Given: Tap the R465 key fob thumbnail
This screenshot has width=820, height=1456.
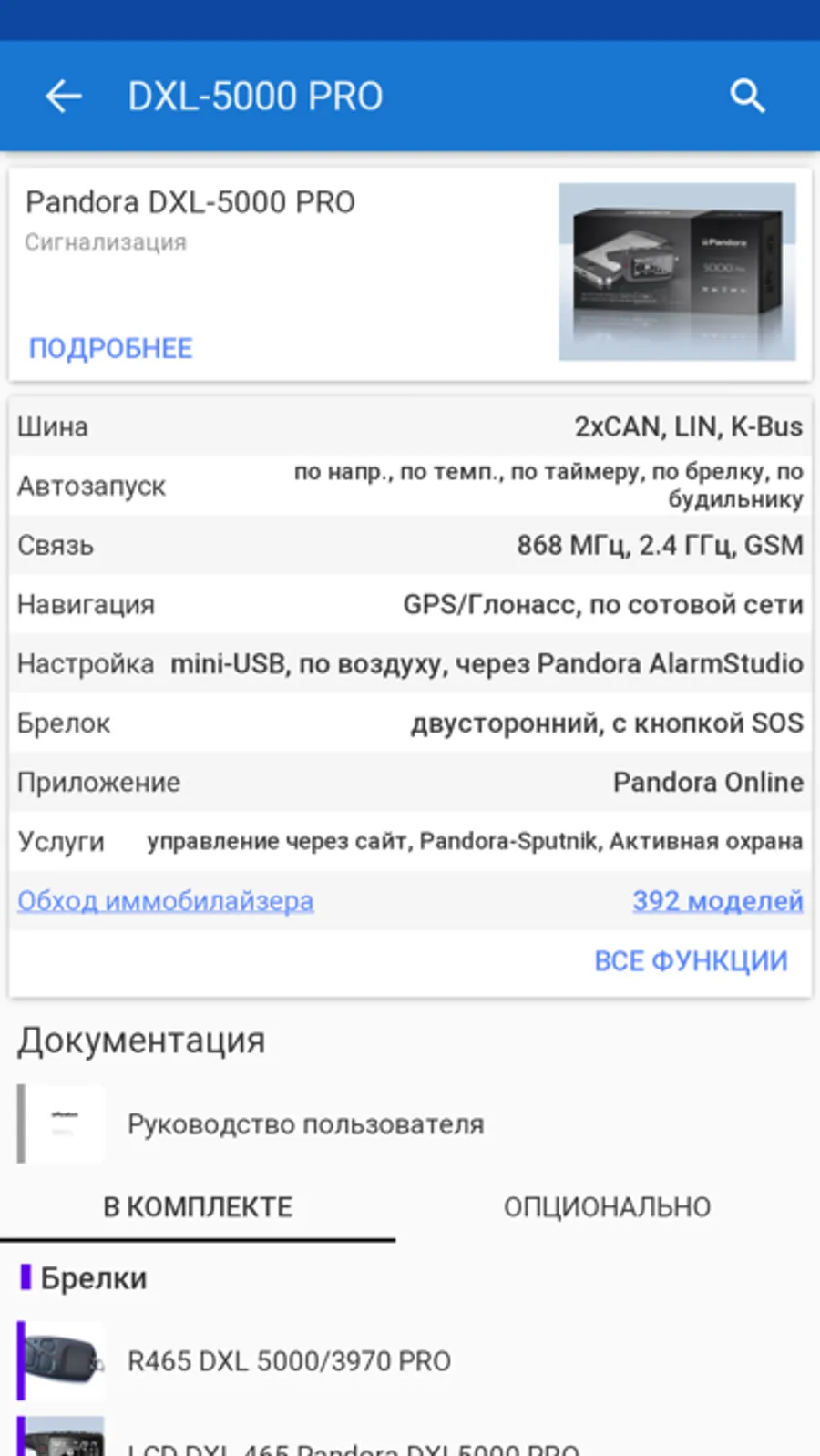Looking at the screenshot, I should coord(62,1360).
